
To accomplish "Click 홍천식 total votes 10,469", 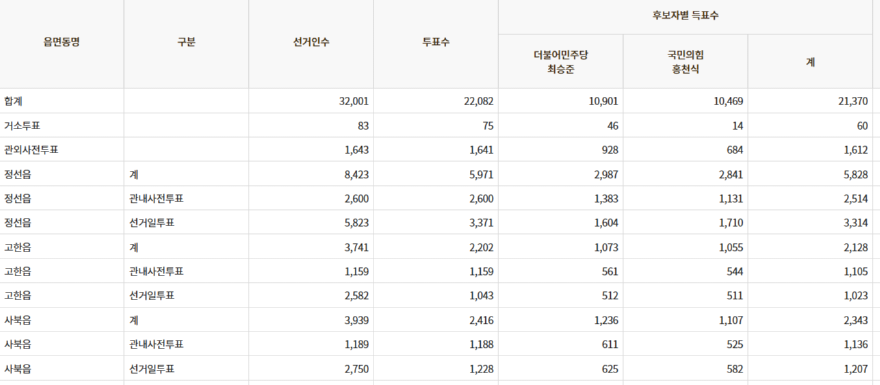I will click(x=728, y=102).
